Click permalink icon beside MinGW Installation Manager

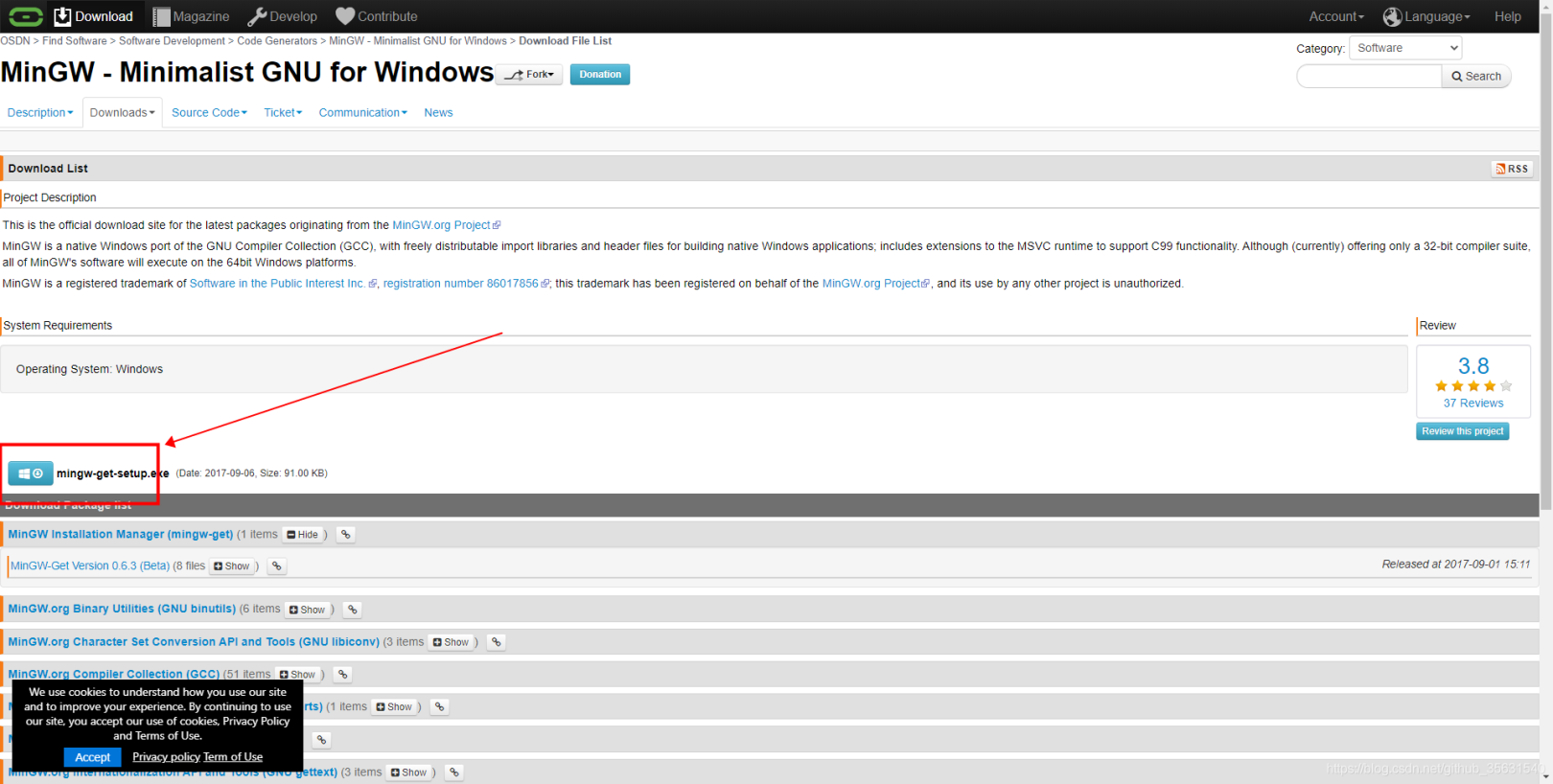[x=346, y=535]
